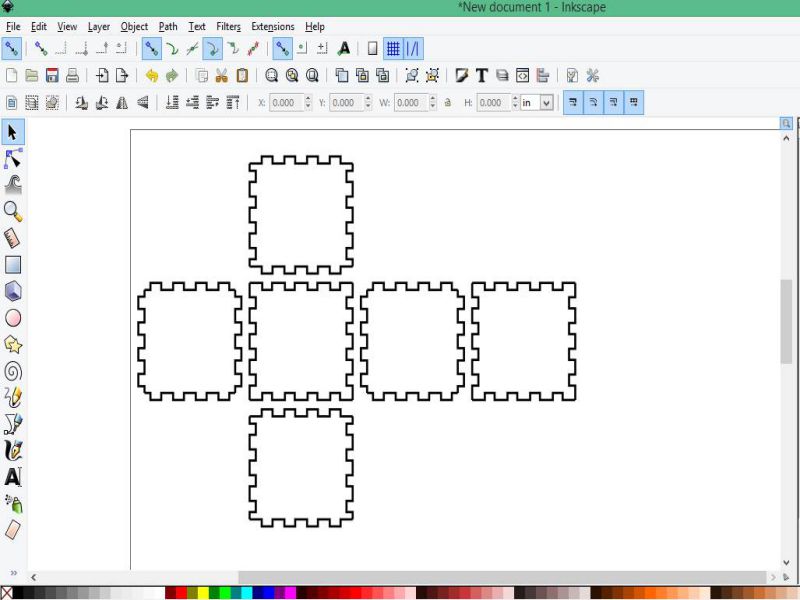Save document floppy icon
Screen dimensions: 800x600
(x=52, y=76)
